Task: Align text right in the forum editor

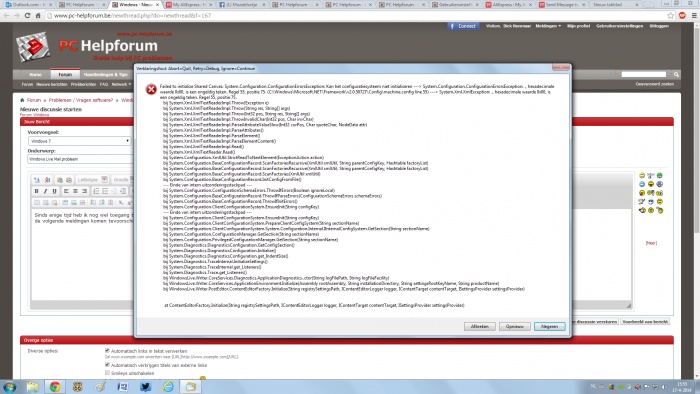Action: click(x=84, y=191)
